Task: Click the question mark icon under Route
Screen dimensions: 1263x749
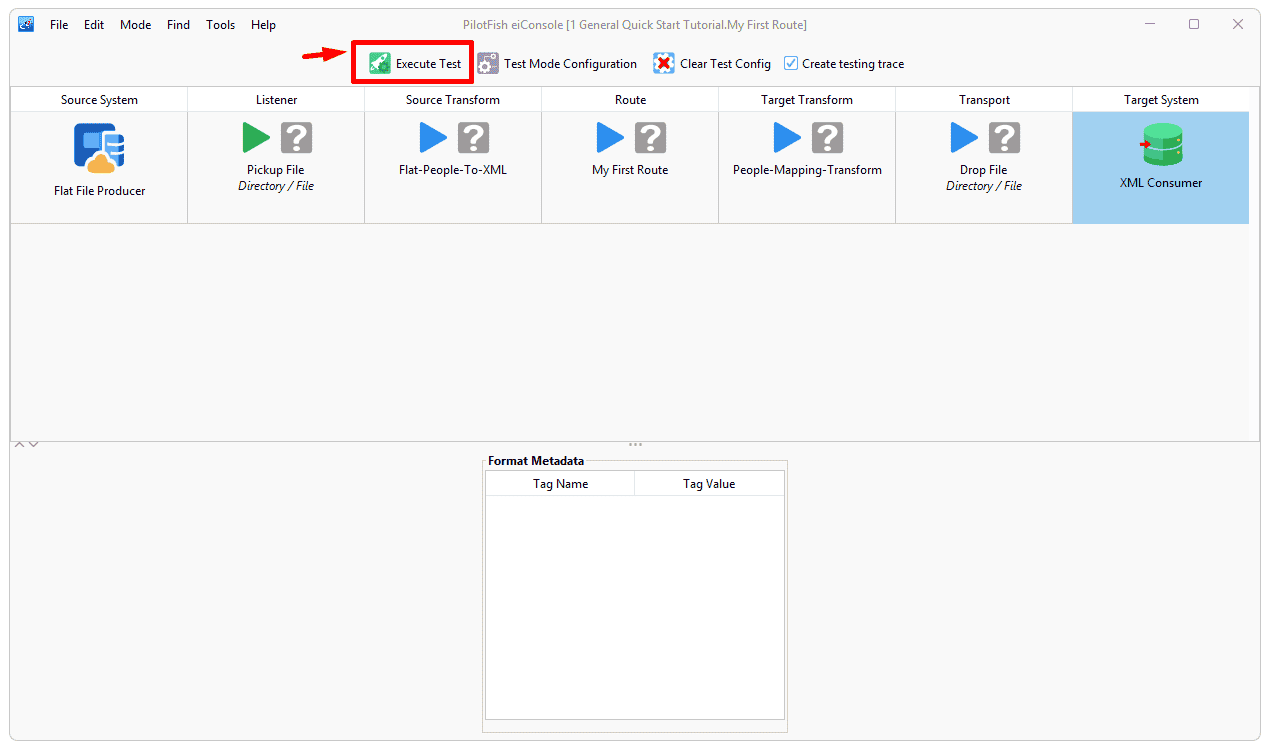Action: [x=650, y=137]
